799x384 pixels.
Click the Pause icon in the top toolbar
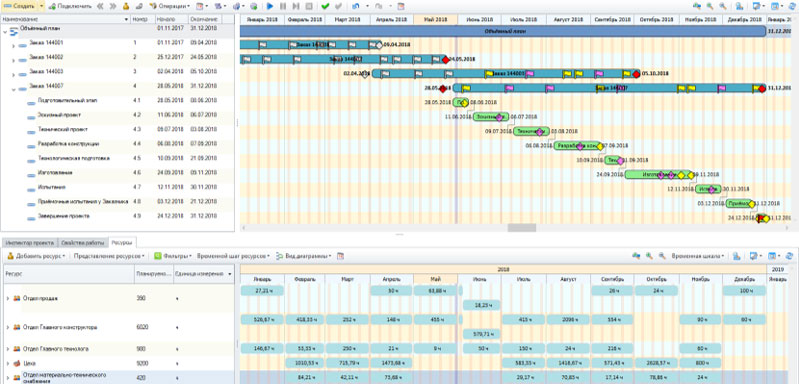click(283, 7)
